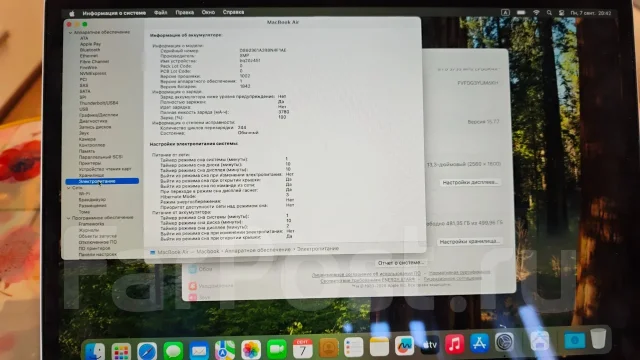The height and width of the screenshot is (360, 640).
Task: Select FireWire in the sidebar
Action: click(88, 68)
